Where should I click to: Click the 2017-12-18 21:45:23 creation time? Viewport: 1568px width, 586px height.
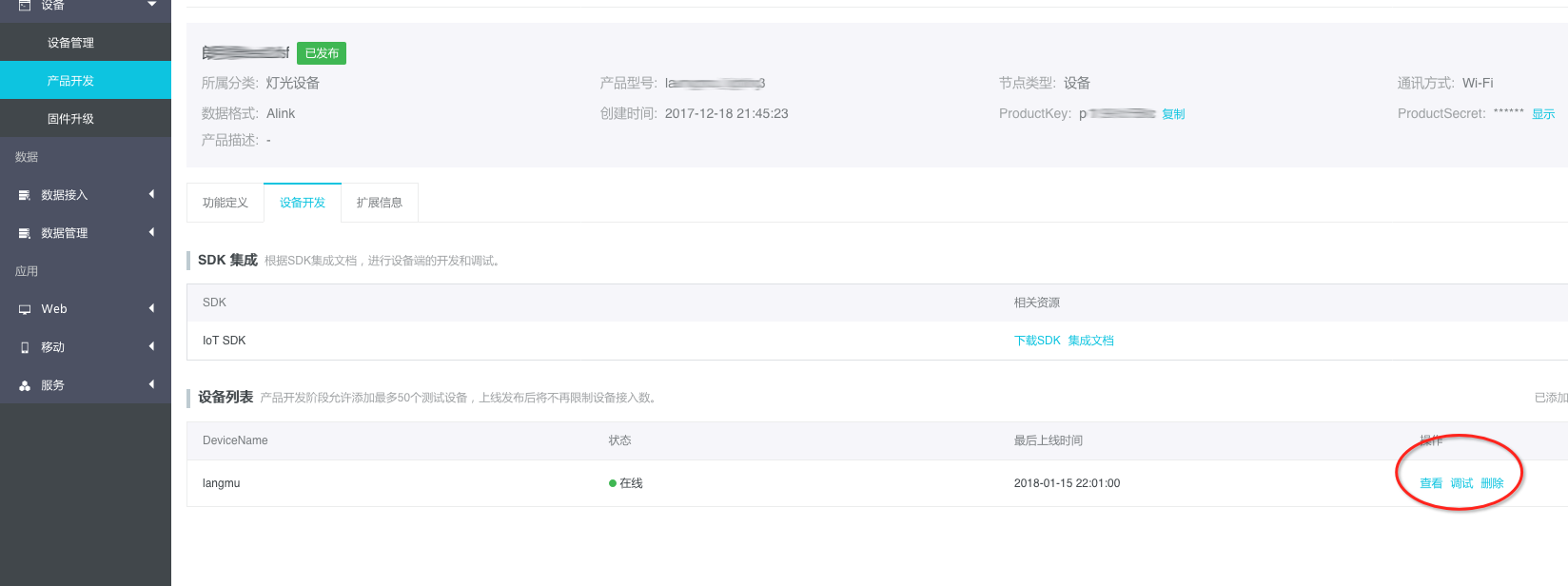[727, 113]
